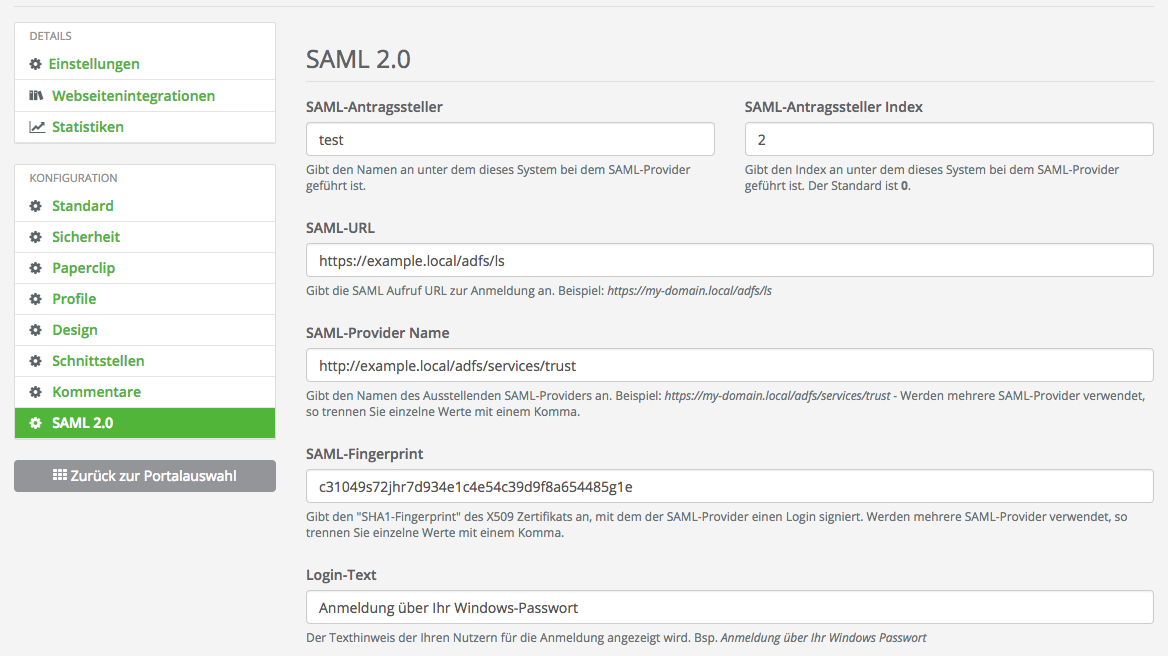Click the gear icon next to Paperclip
The height and width of the screenshot is (656, 1168).
coord(36,268)
